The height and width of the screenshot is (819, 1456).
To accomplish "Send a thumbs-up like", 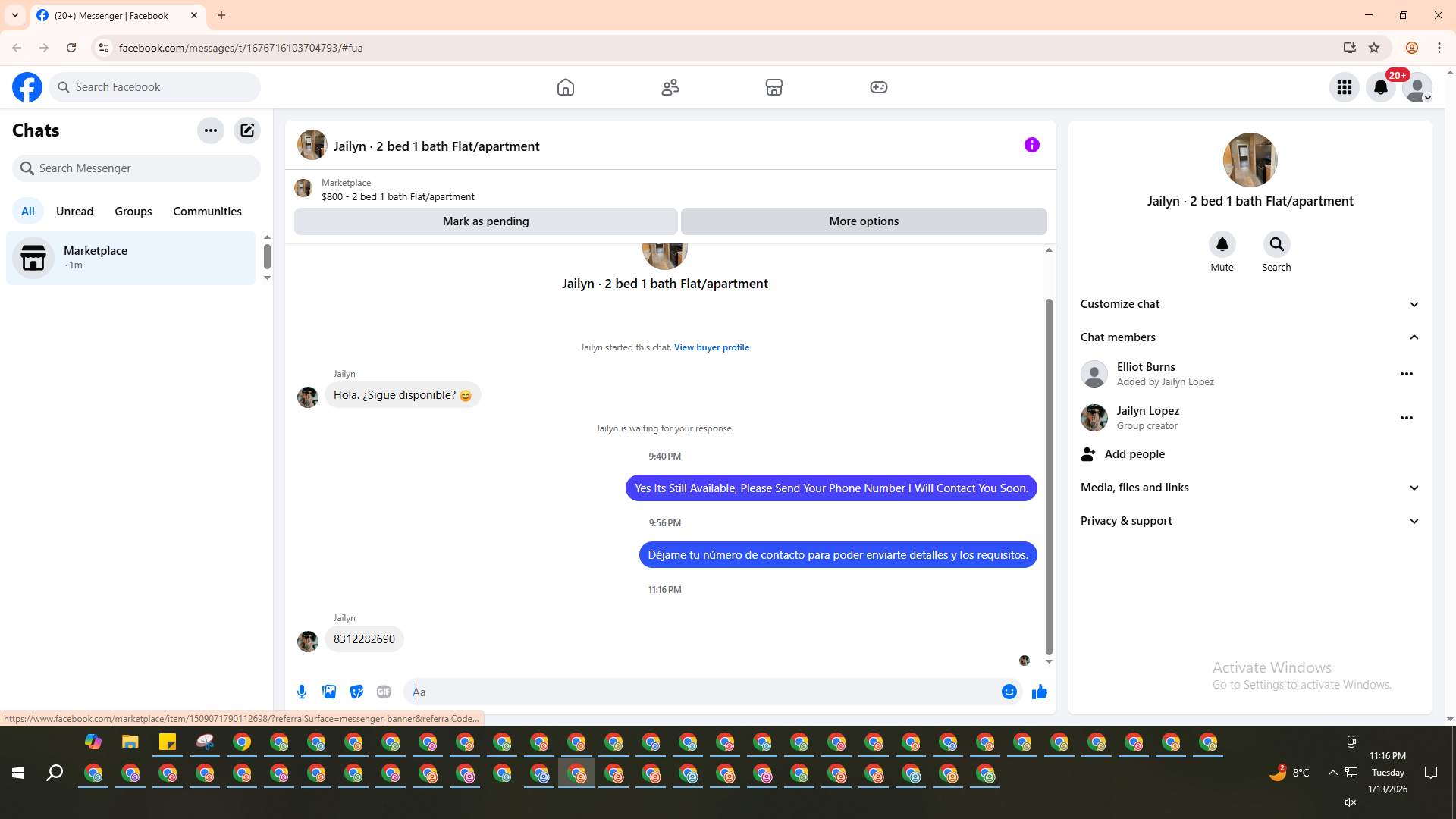I will 1039,692.
